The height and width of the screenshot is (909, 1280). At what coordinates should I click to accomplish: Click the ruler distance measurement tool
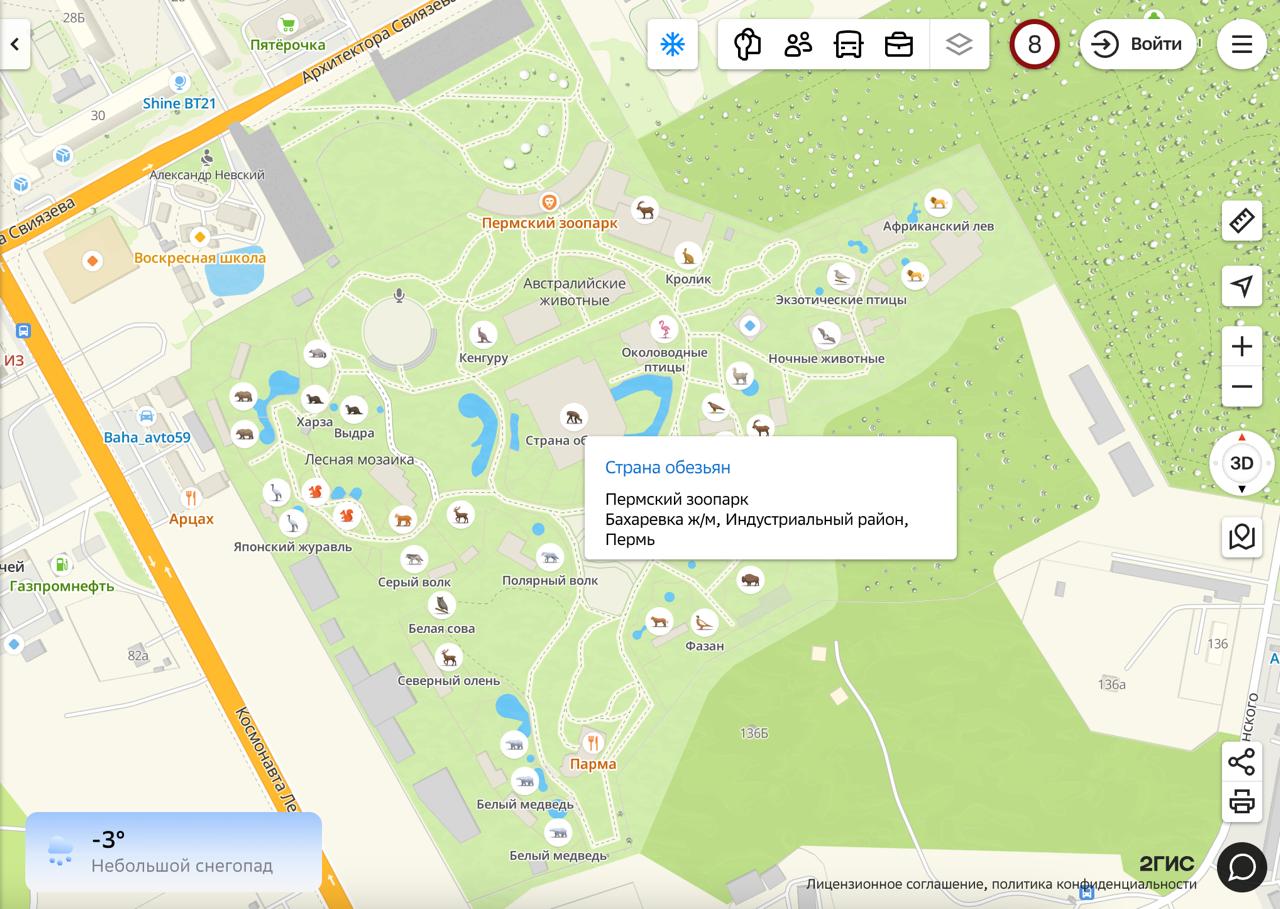pyautogui.click(x=1241, y=220)
